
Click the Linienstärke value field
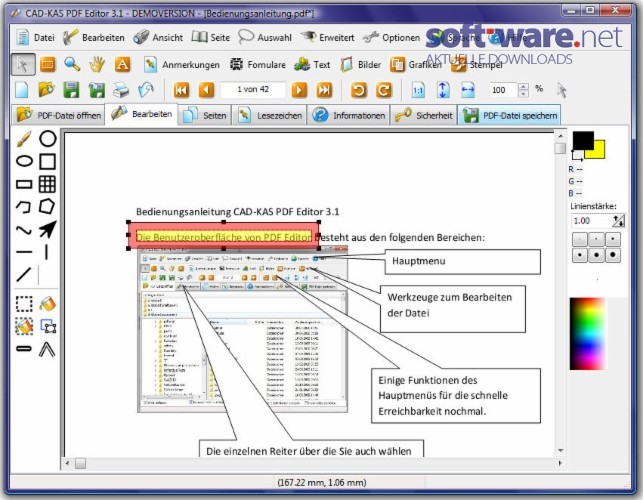point(592,221)
